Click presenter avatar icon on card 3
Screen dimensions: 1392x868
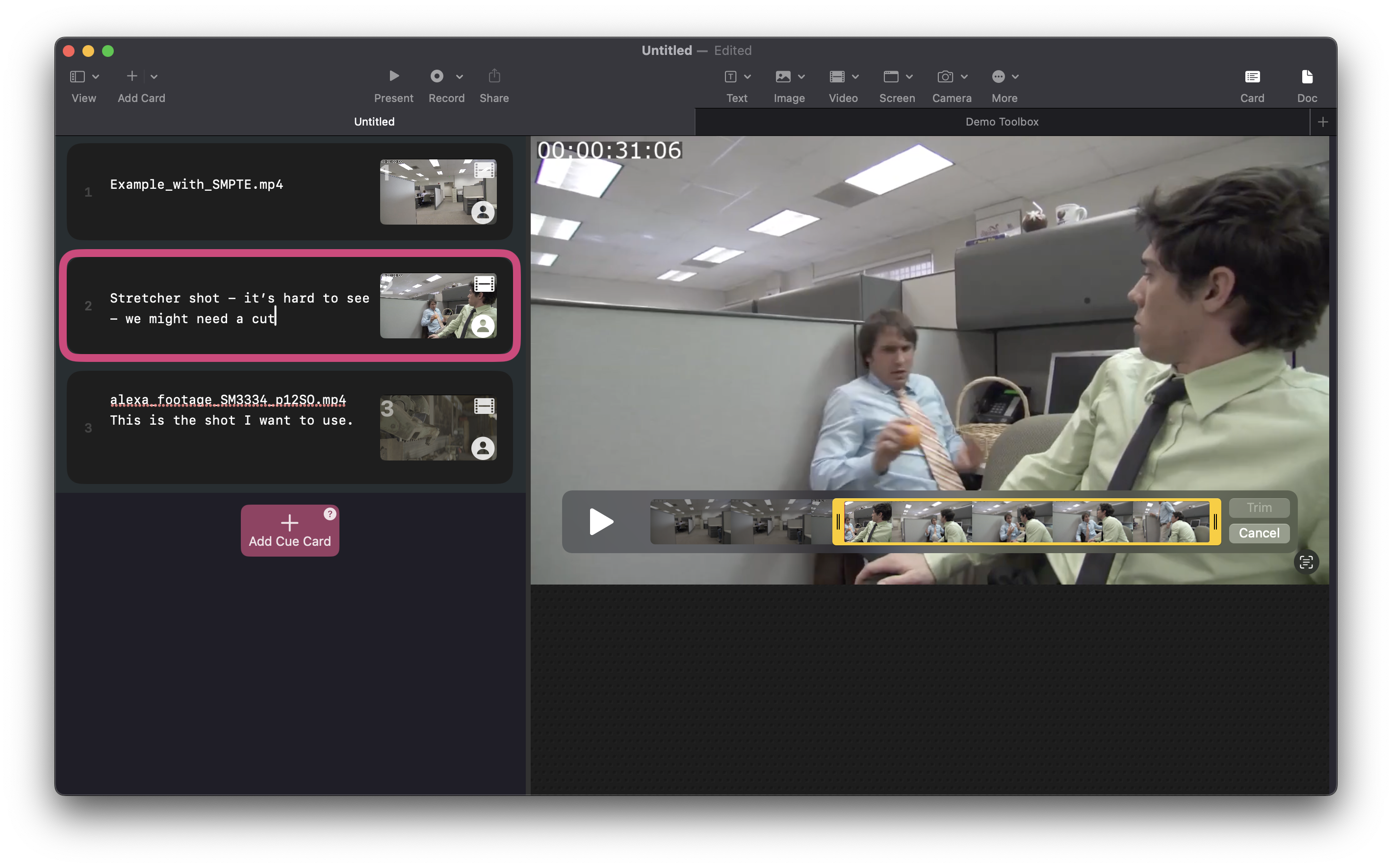pos(483,448)
